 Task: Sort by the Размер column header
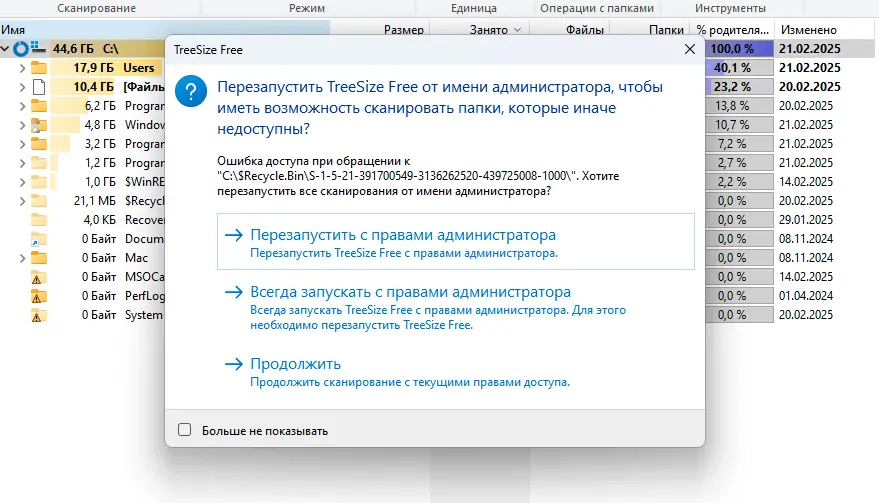point(404,30)
